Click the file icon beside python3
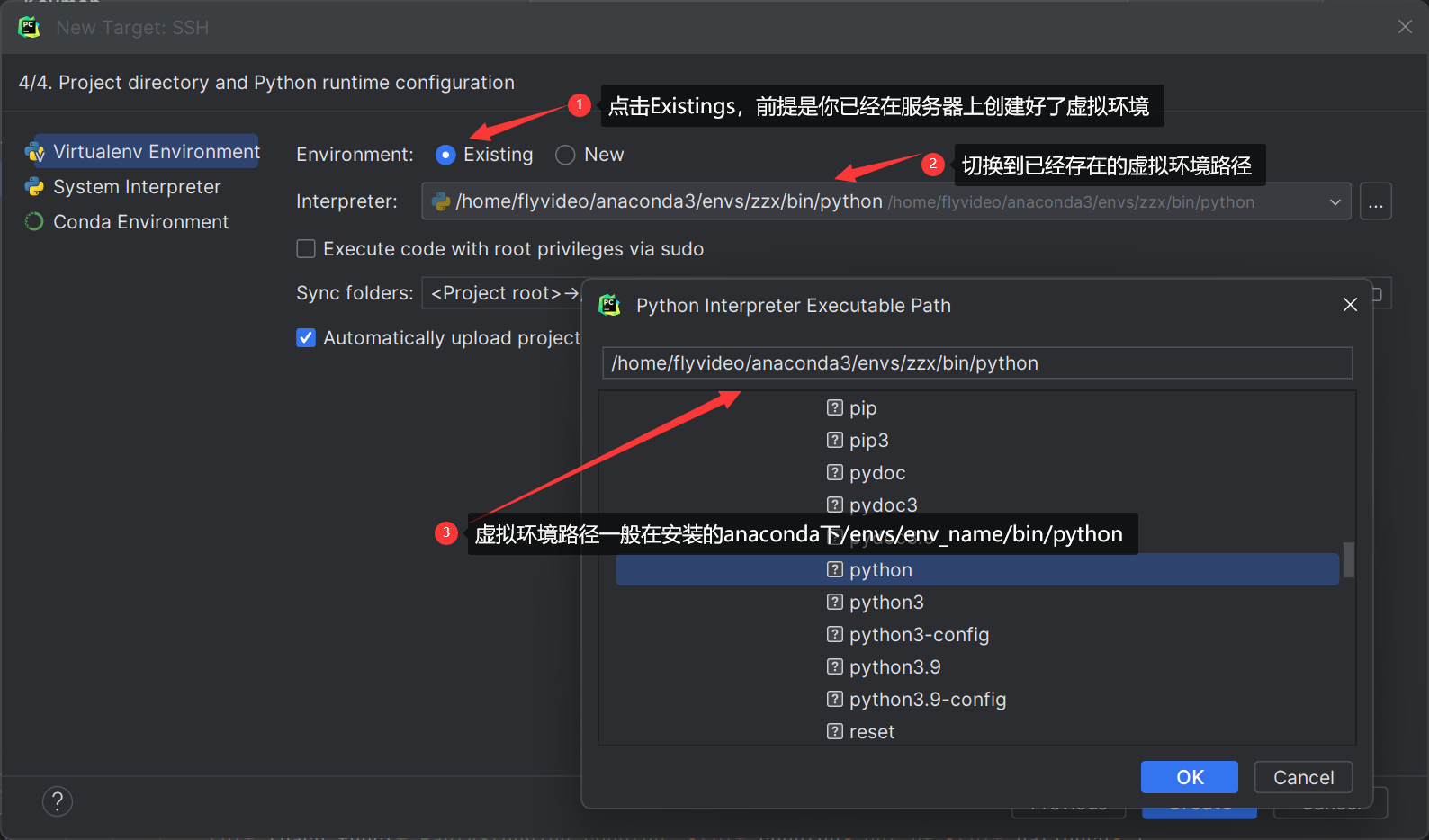The width and height of the screenshot is (1429, 840). pos(835,602)
